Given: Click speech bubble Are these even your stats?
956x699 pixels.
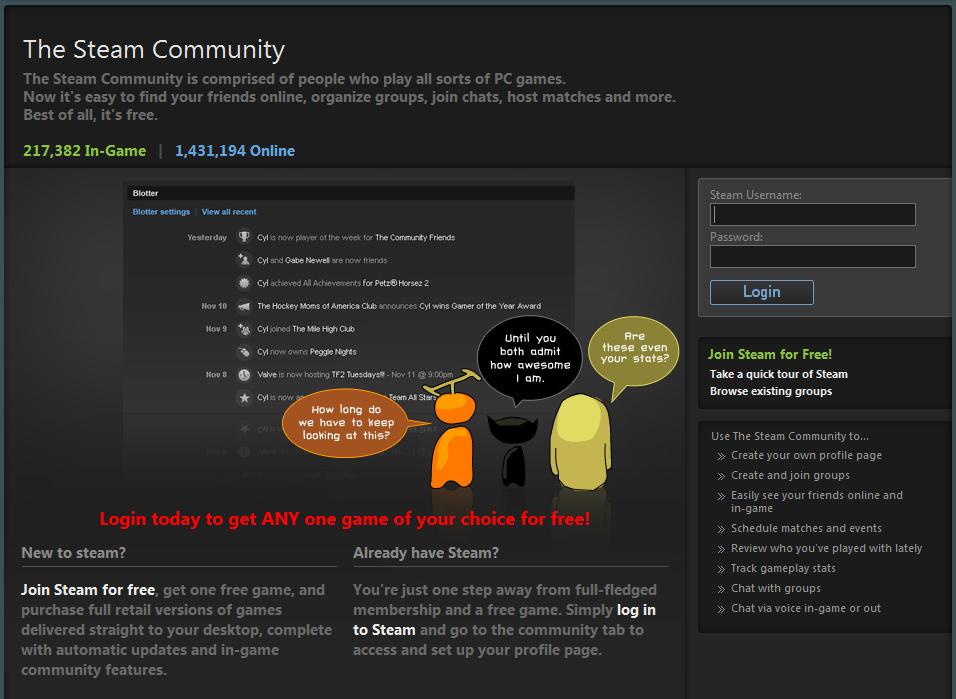Looking at the screenshot, I should click(633, 350).
